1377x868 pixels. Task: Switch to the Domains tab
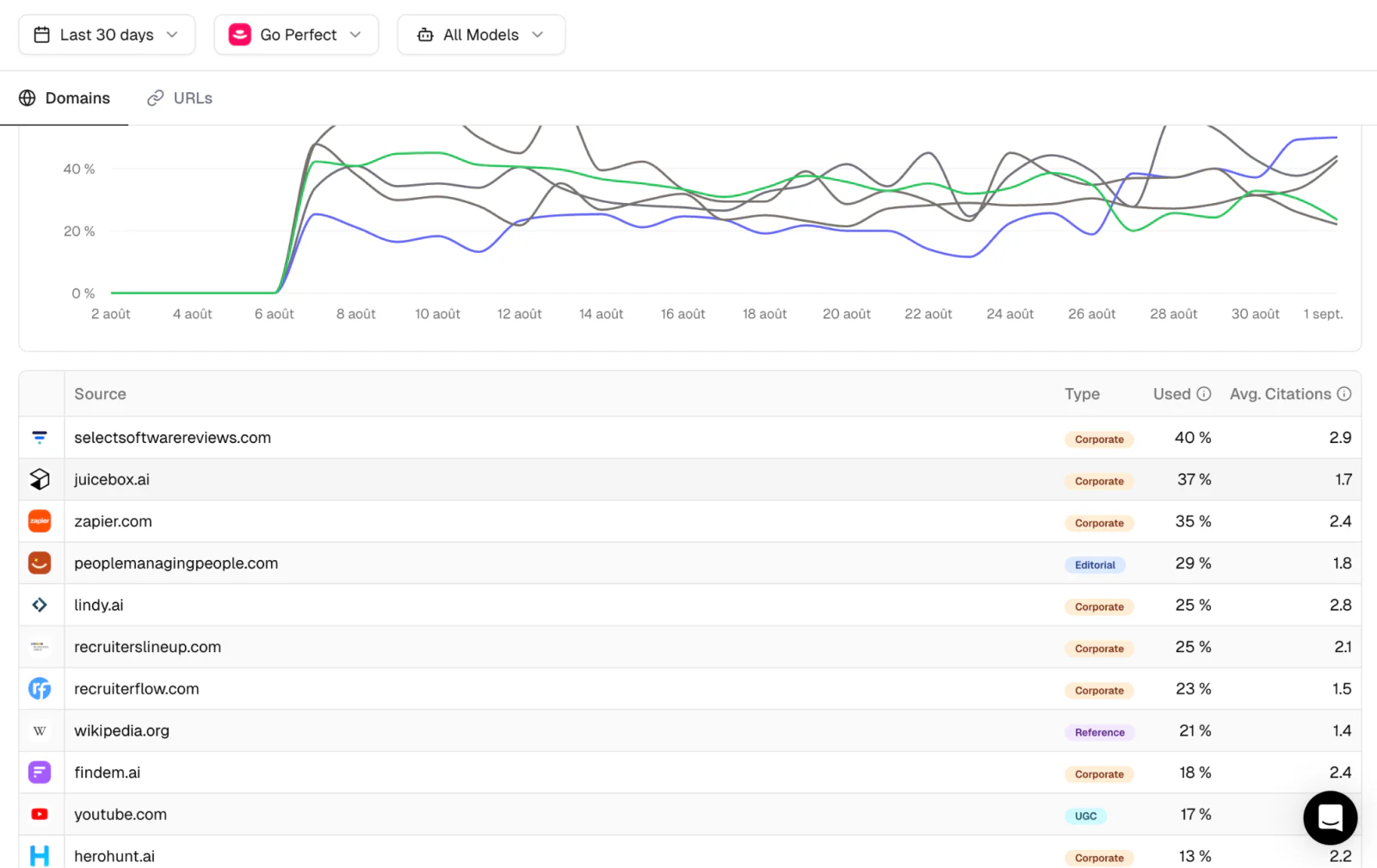tap(65, 98)
